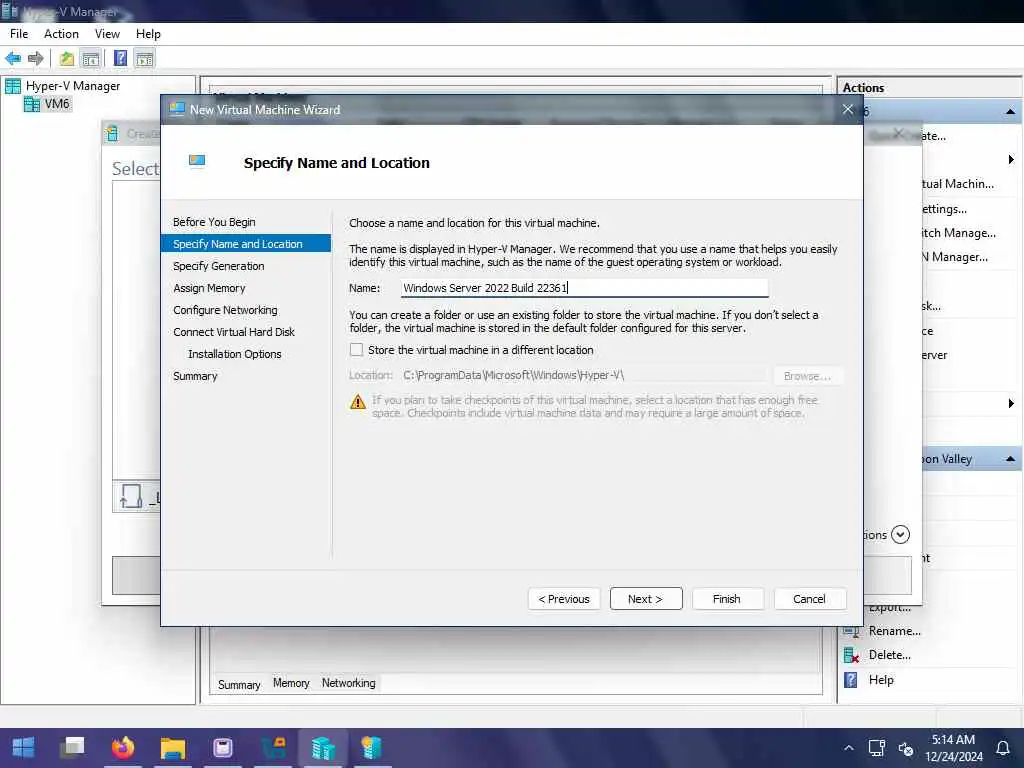This screenshot has width=1024, height=768.
Task: Collapse the top Actions pane section arrow
Action: (x=1010, y=112)
